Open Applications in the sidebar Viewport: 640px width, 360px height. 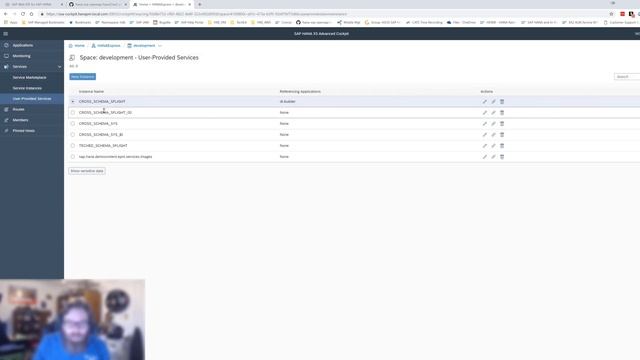[x=22, y=45]
